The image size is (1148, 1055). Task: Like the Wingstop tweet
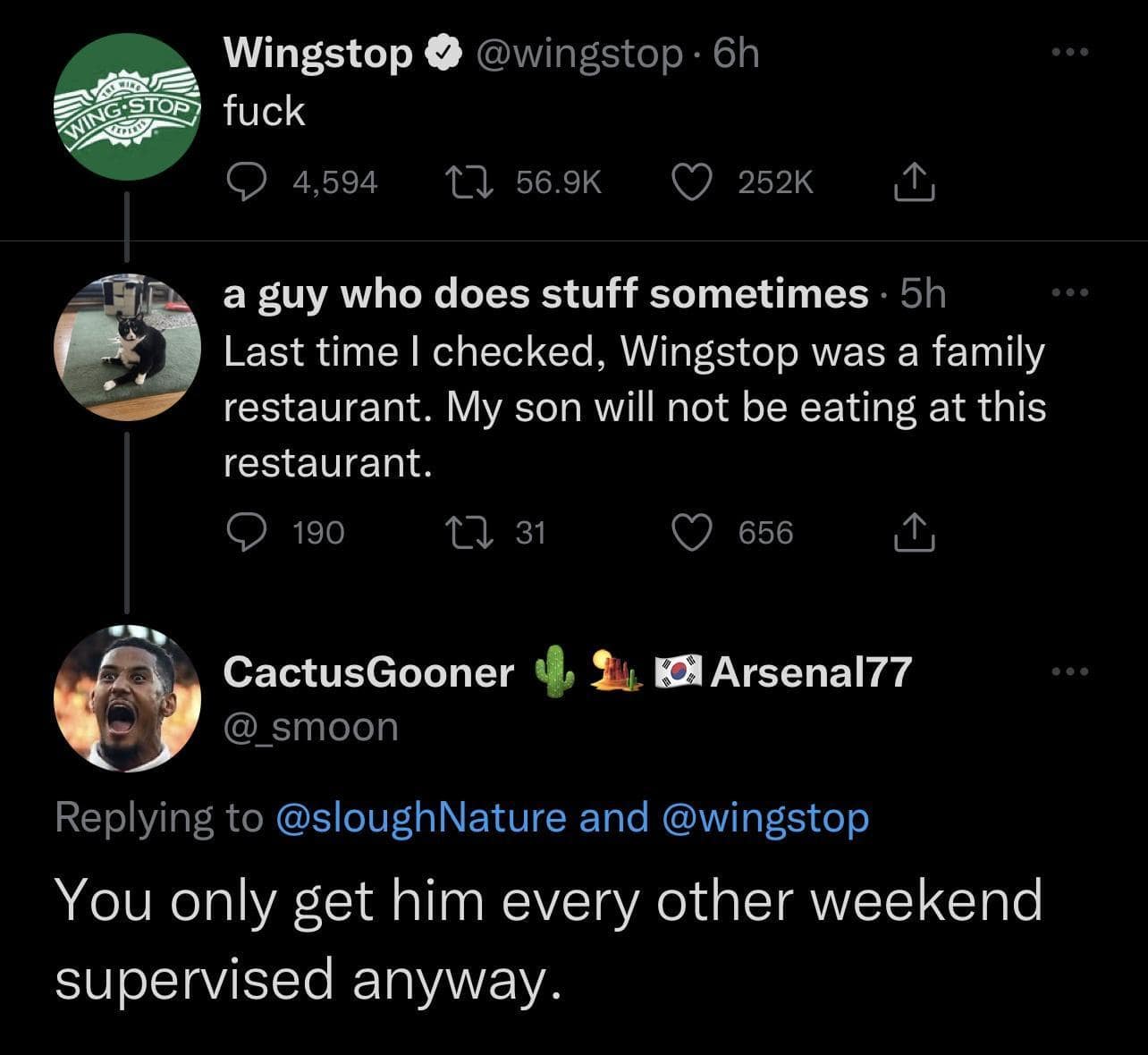pyautogui.click(x=690, y=182)
